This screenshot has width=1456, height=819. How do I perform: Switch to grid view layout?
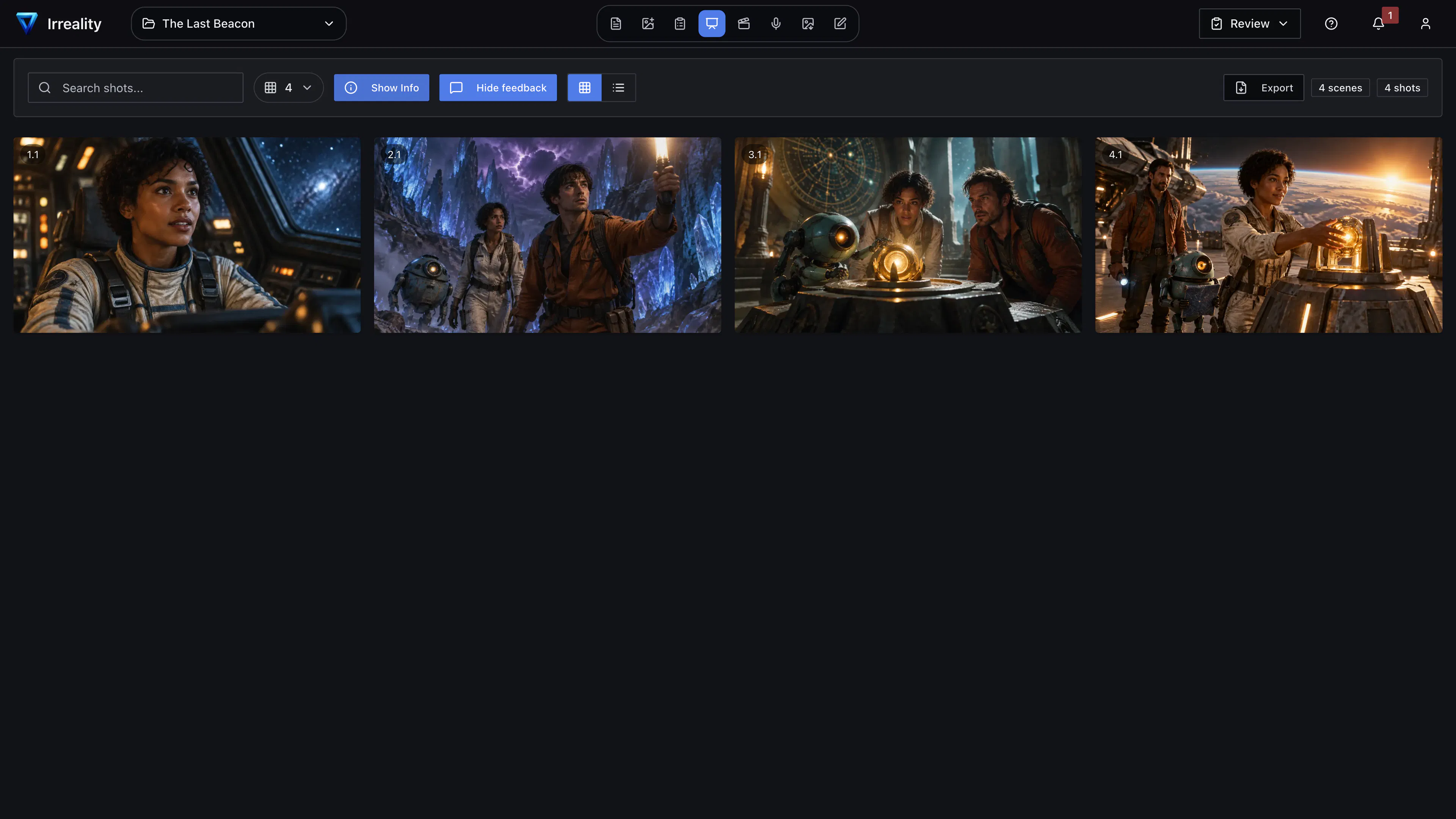[x=584, y=88]
